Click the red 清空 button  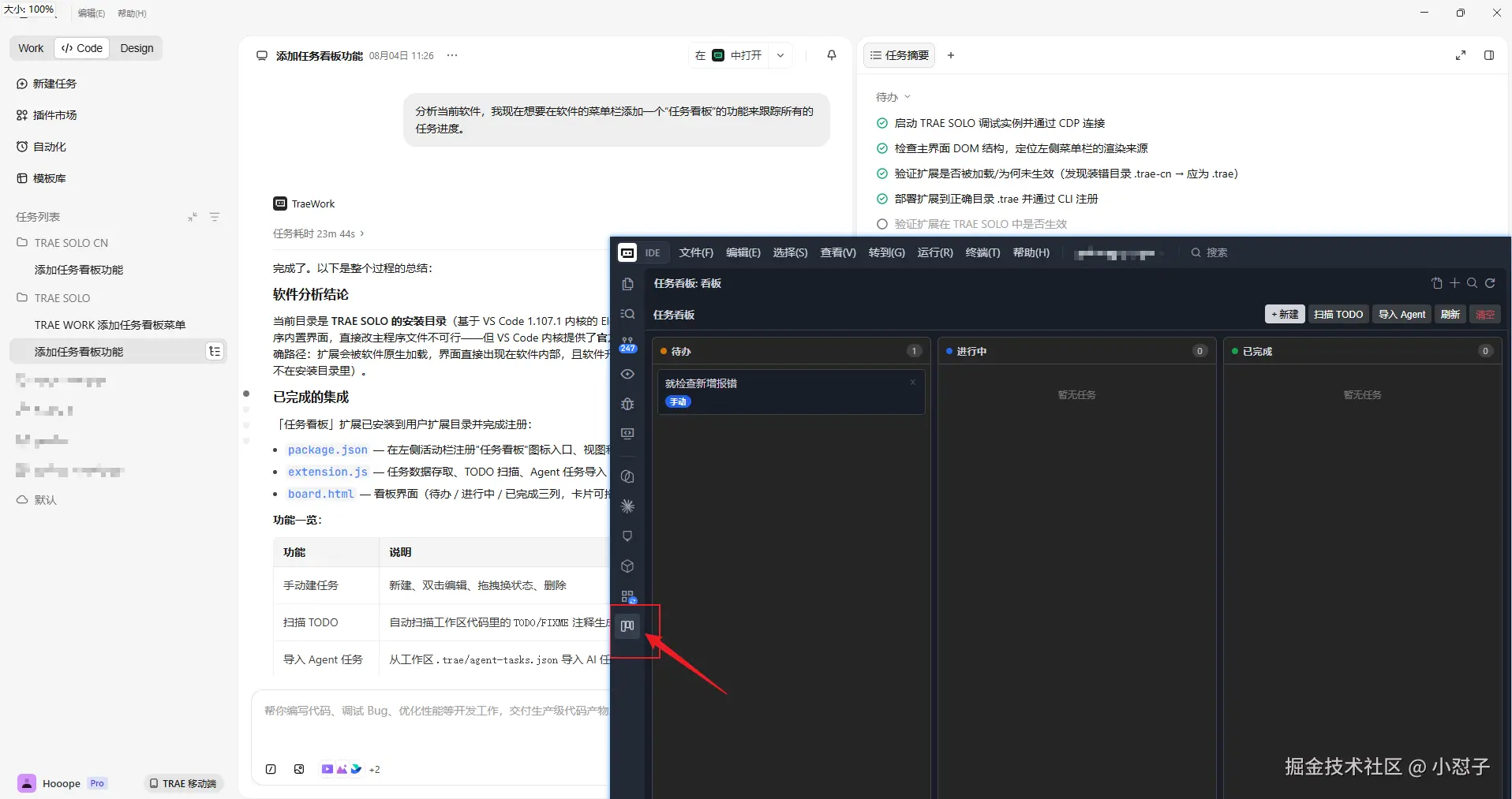[x=1485, y=314]
